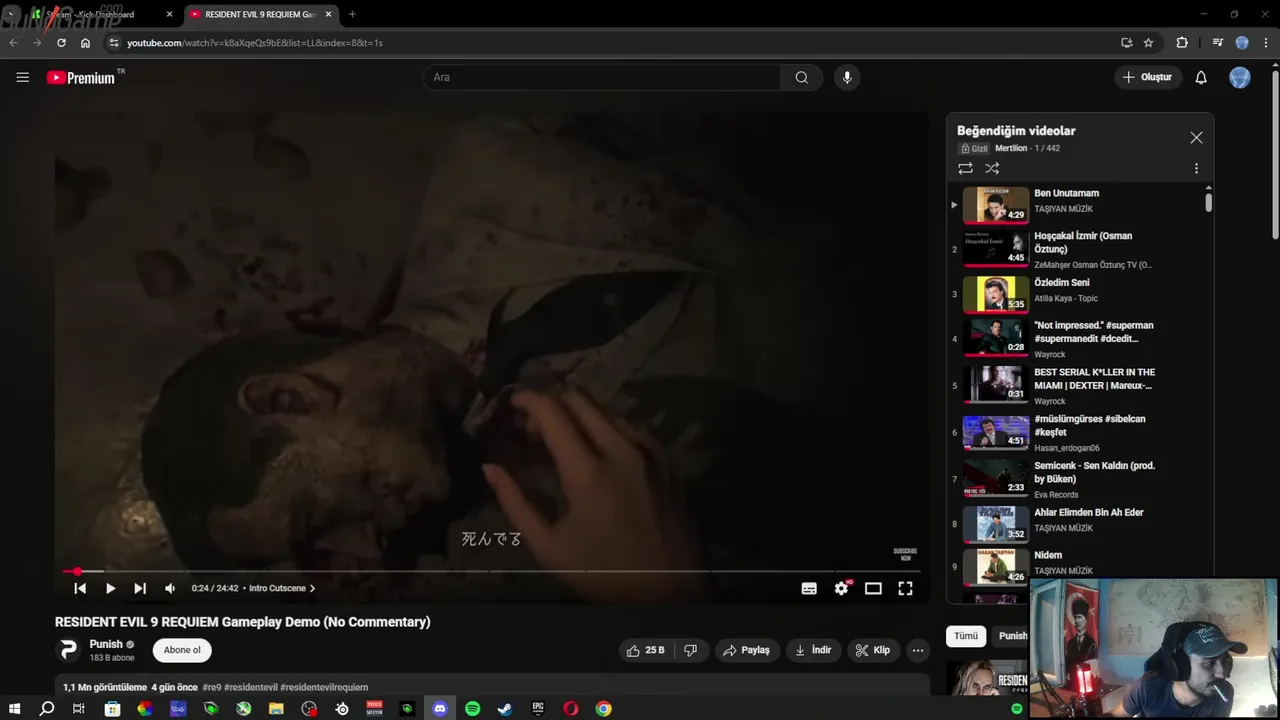
Task: Create a clip with the Klip button
Action: point(873,650)
